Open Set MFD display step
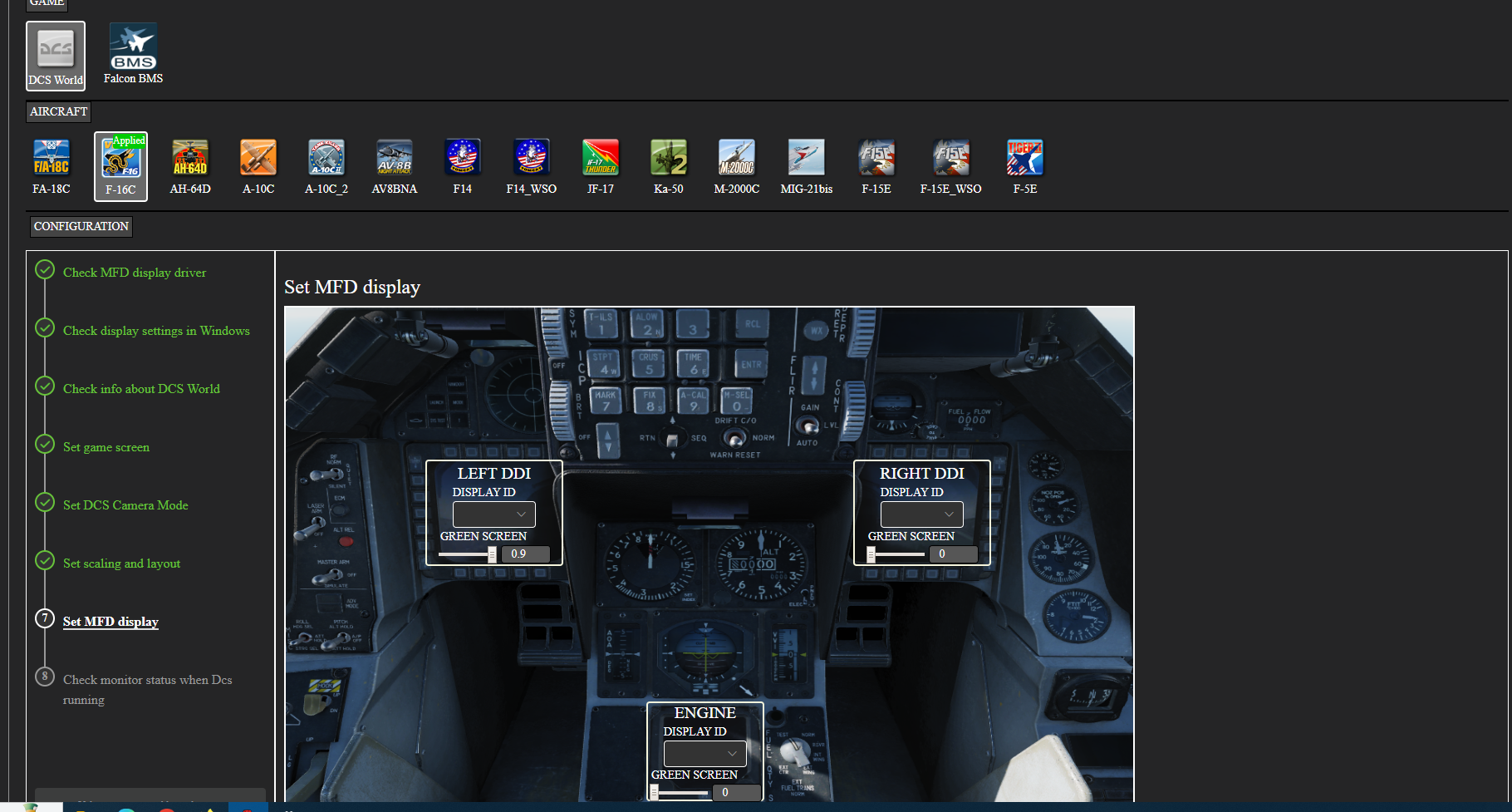This screenshot has width=1512, height=812. (x=110, y=622)
